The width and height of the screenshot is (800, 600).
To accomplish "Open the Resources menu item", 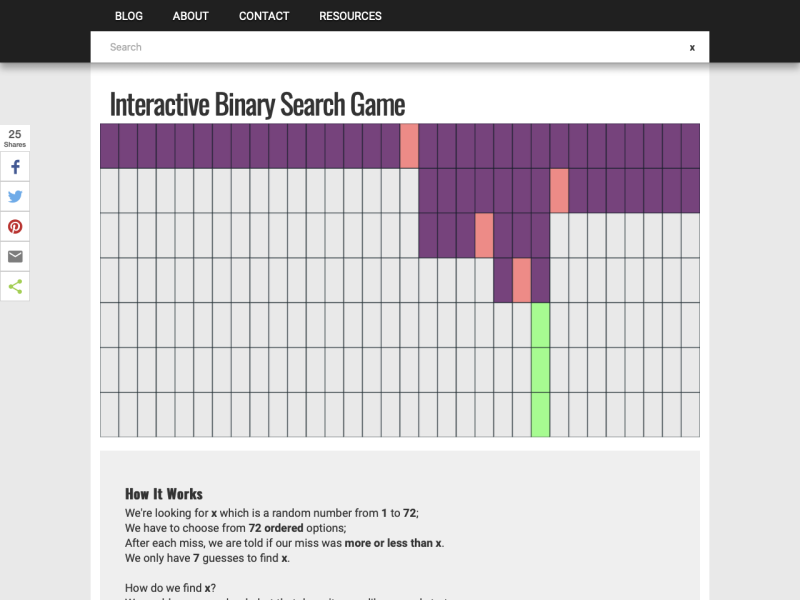I will pos(350,16).
